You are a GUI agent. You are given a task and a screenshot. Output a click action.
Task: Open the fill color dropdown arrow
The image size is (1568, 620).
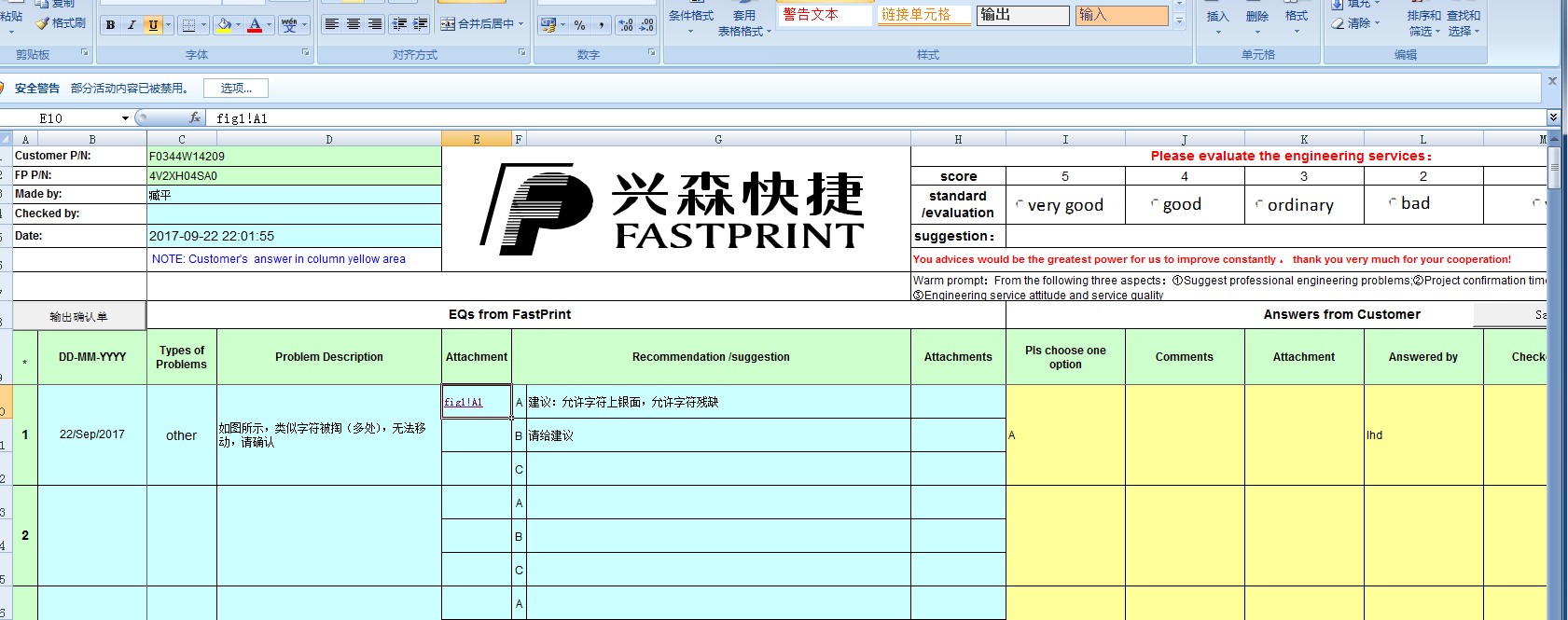pyautogui.click(x=238, y=25)
